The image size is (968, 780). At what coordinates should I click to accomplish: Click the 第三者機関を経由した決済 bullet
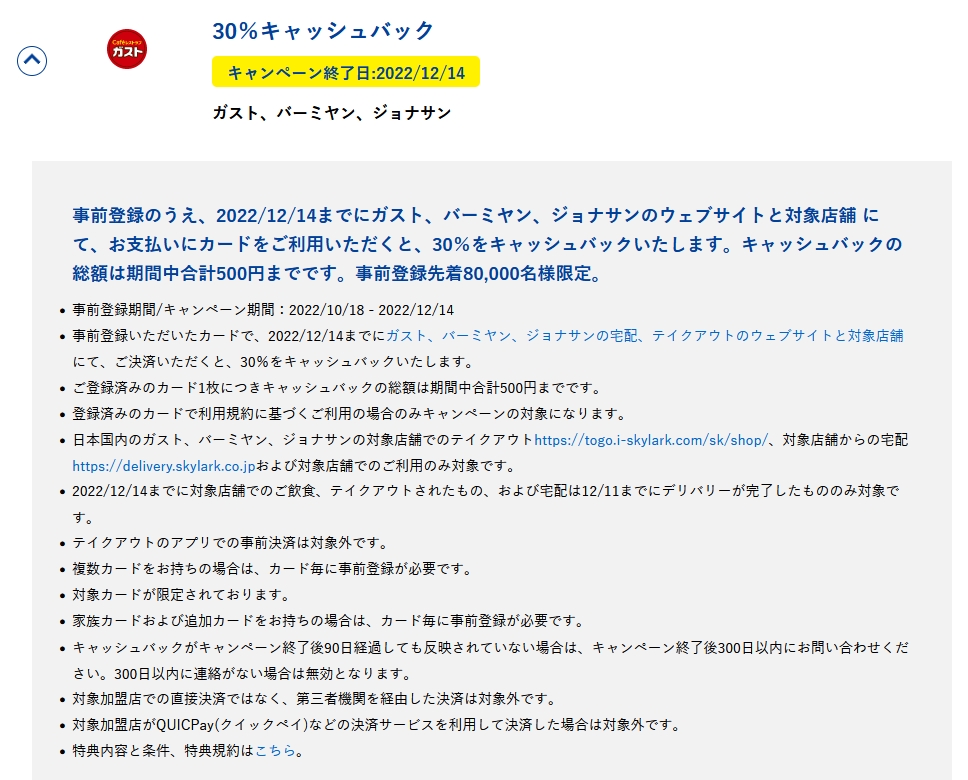[x=315, y=698]
